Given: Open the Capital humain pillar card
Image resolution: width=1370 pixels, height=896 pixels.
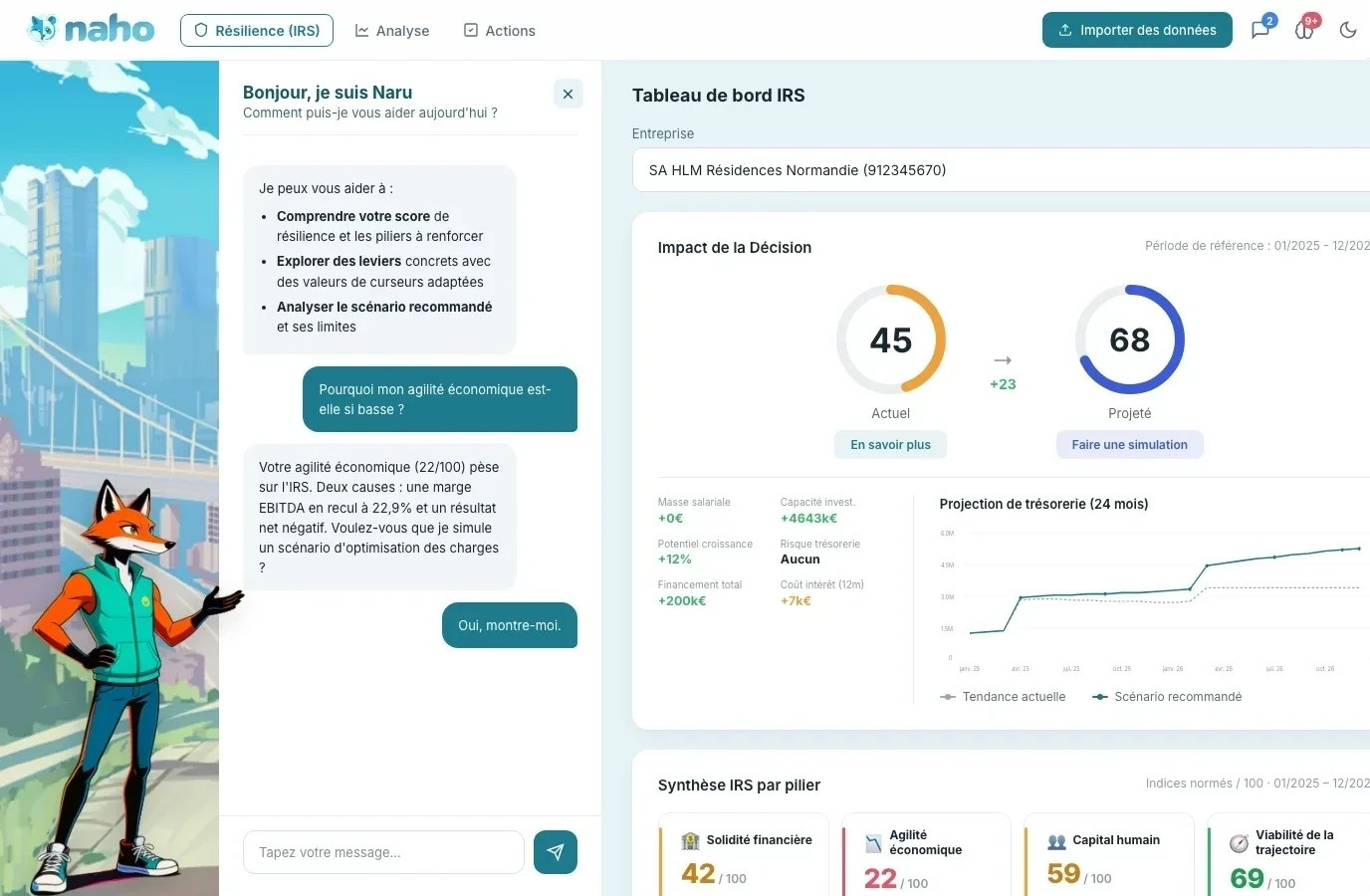Looking at the screenshot, I should click(1110, 855).
